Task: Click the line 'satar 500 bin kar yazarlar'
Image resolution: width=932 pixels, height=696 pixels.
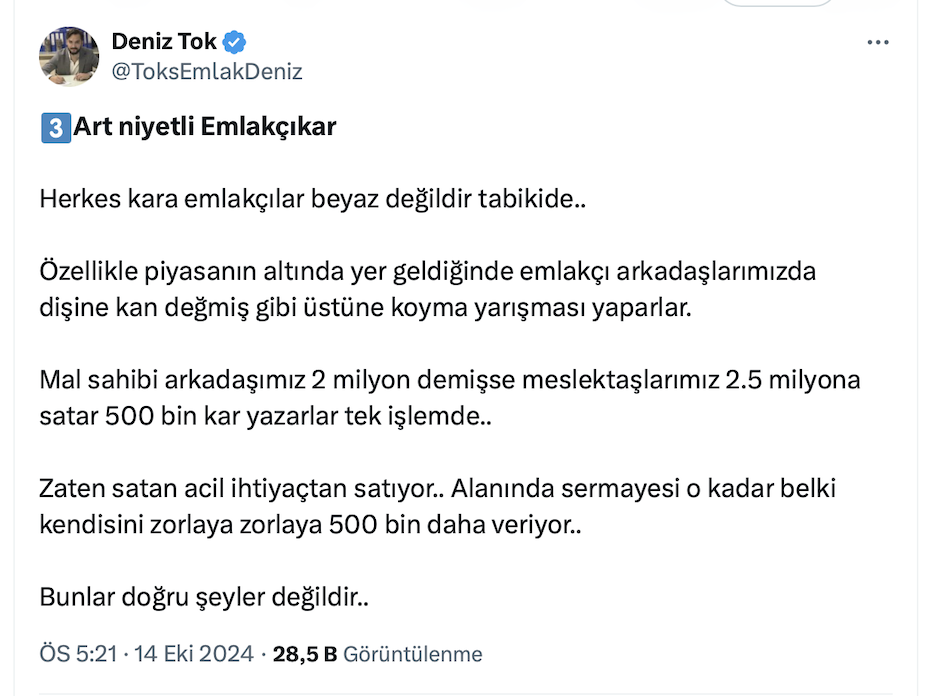Action: (x=265, y=416)
